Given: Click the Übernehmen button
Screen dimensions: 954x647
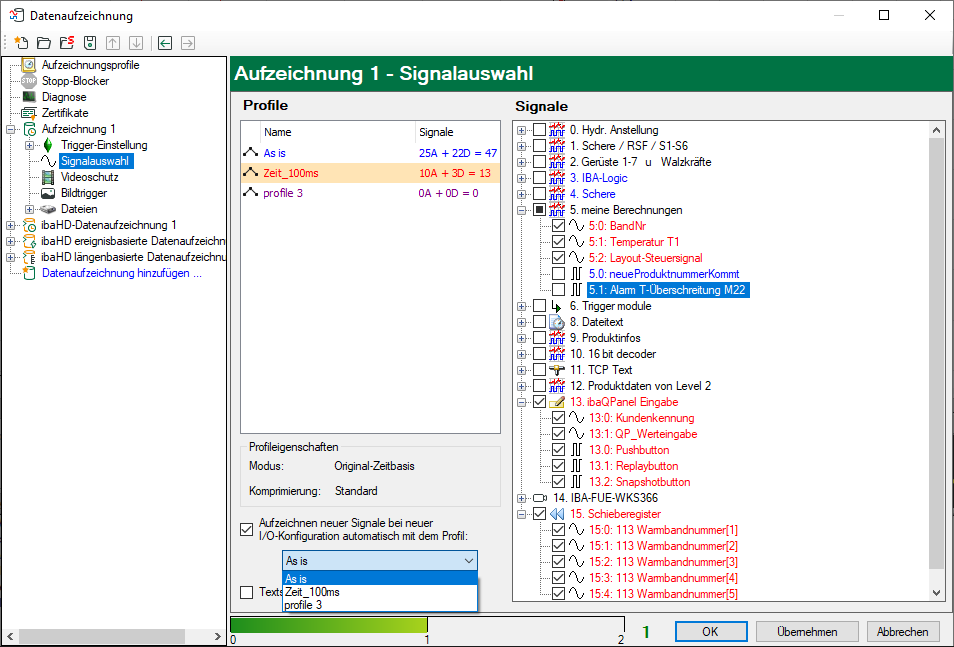Looking at the screenshot, I should pos(807,632).
